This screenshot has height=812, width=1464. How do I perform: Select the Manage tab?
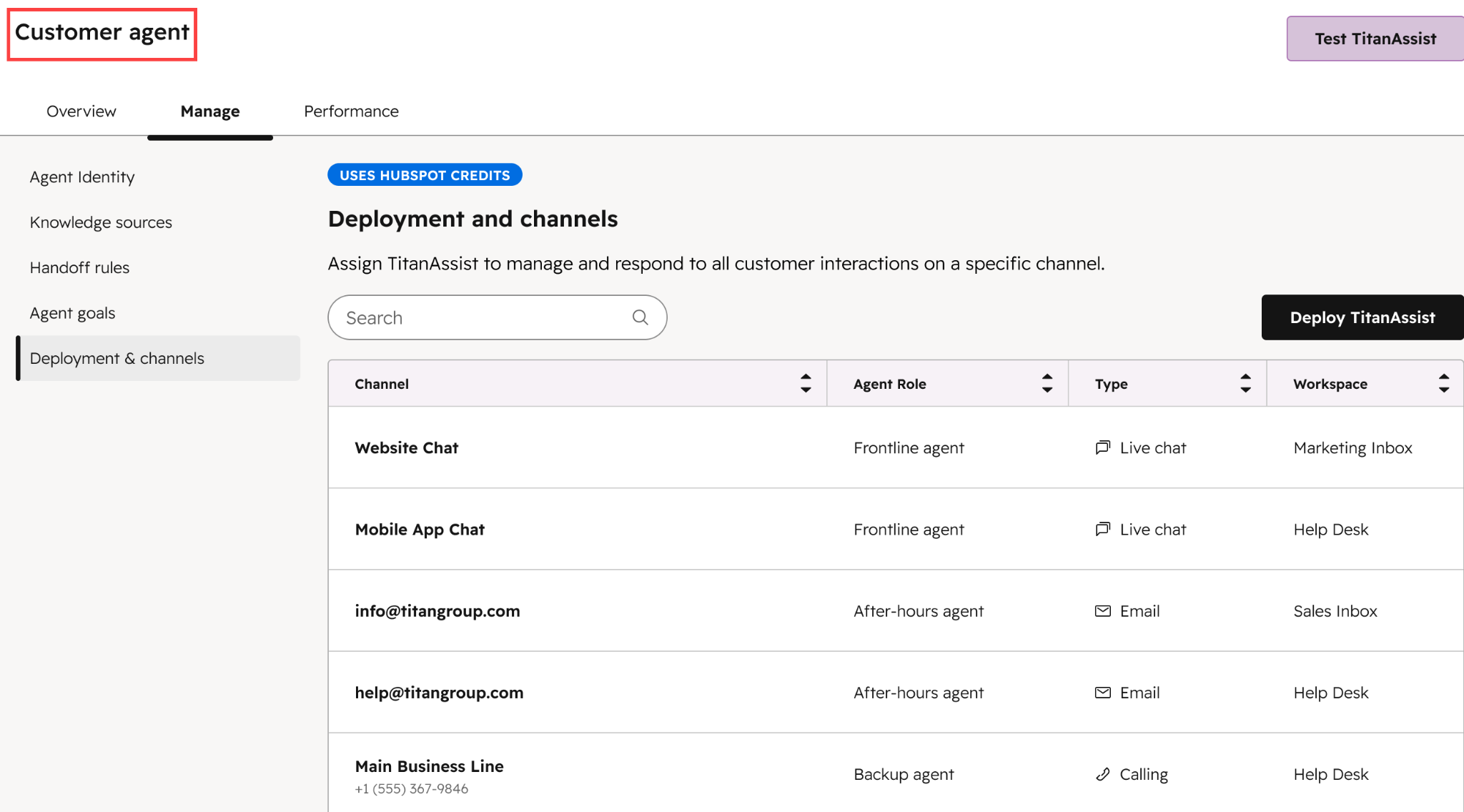point(210,112)
